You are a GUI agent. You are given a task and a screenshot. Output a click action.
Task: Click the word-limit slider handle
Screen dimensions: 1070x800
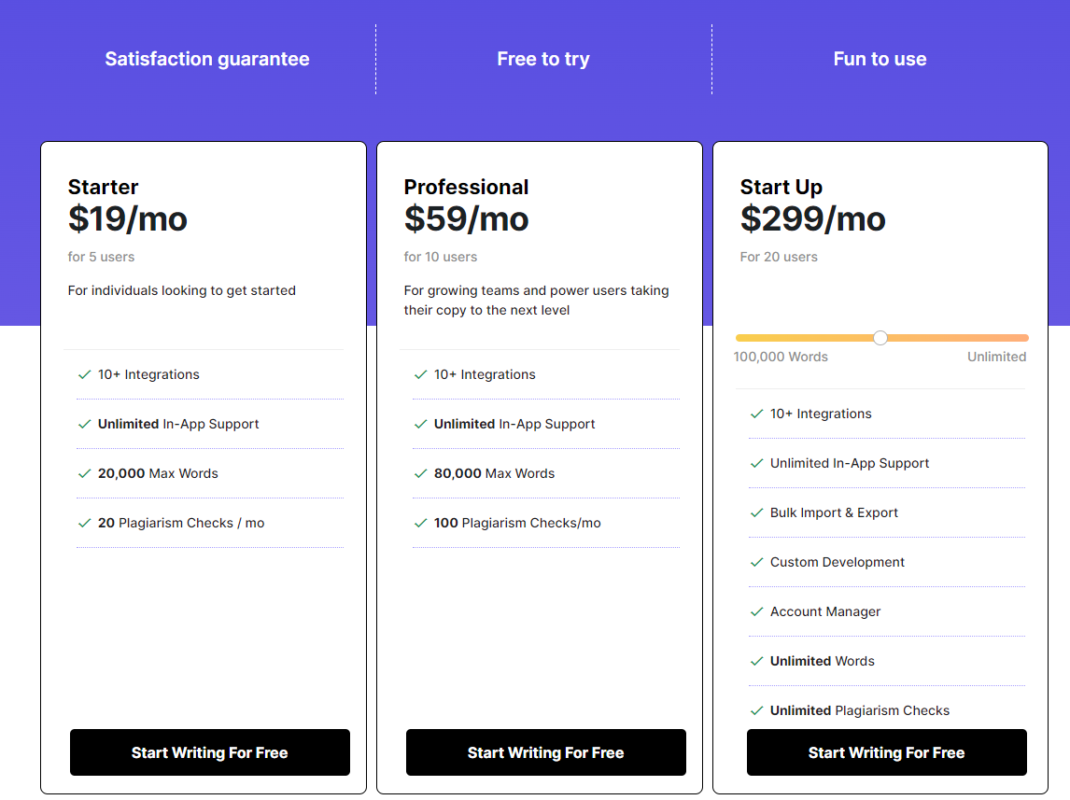point(880,338)
